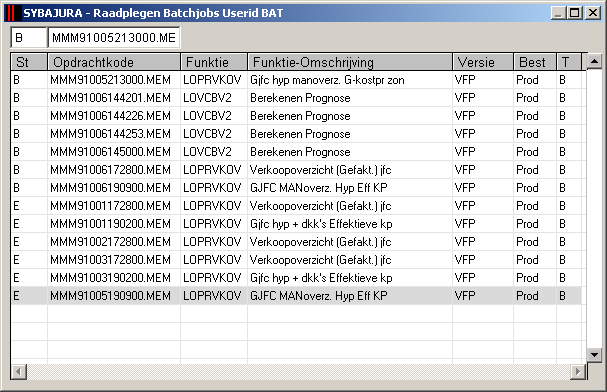Click the horizontal scrollbar track
This screenshot has height=392, width=607.
(298, 372)
